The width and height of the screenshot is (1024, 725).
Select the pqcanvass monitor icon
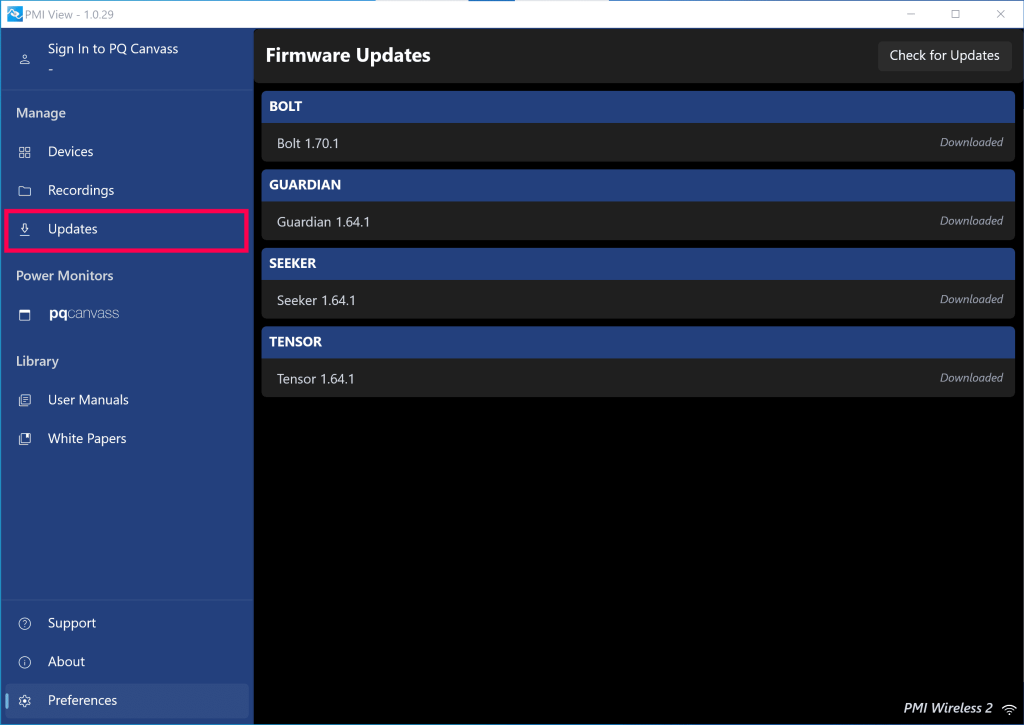[x=25, y=313]
